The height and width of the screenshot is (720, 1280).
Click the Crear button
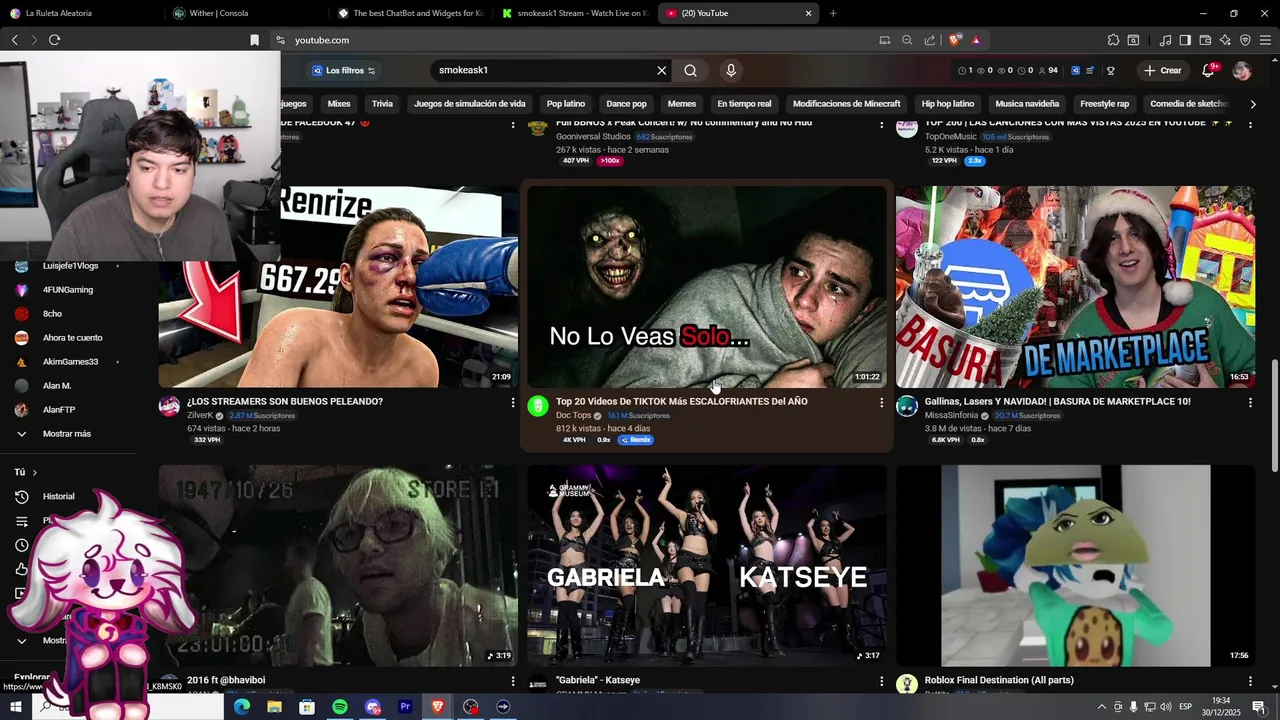pos(1163,70)
